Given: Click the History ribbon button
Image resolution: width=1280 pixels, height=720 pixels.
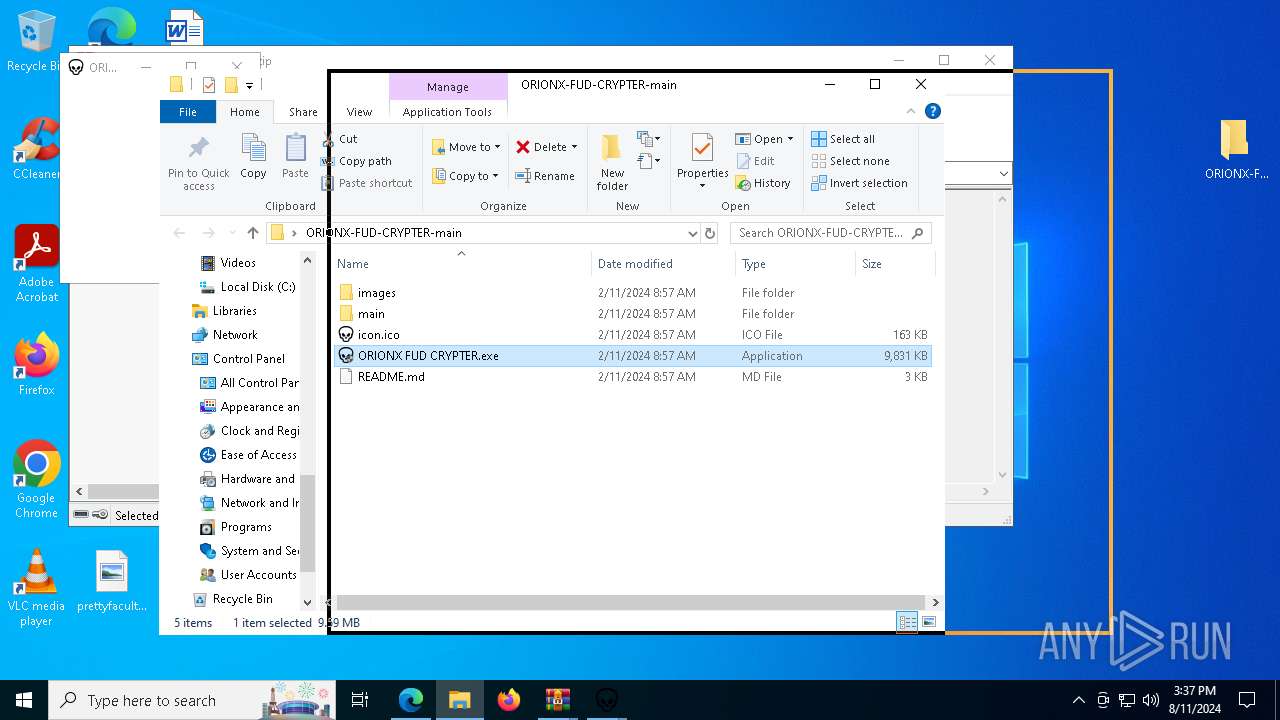Looking at the screenshot, I should coord(763,183).
